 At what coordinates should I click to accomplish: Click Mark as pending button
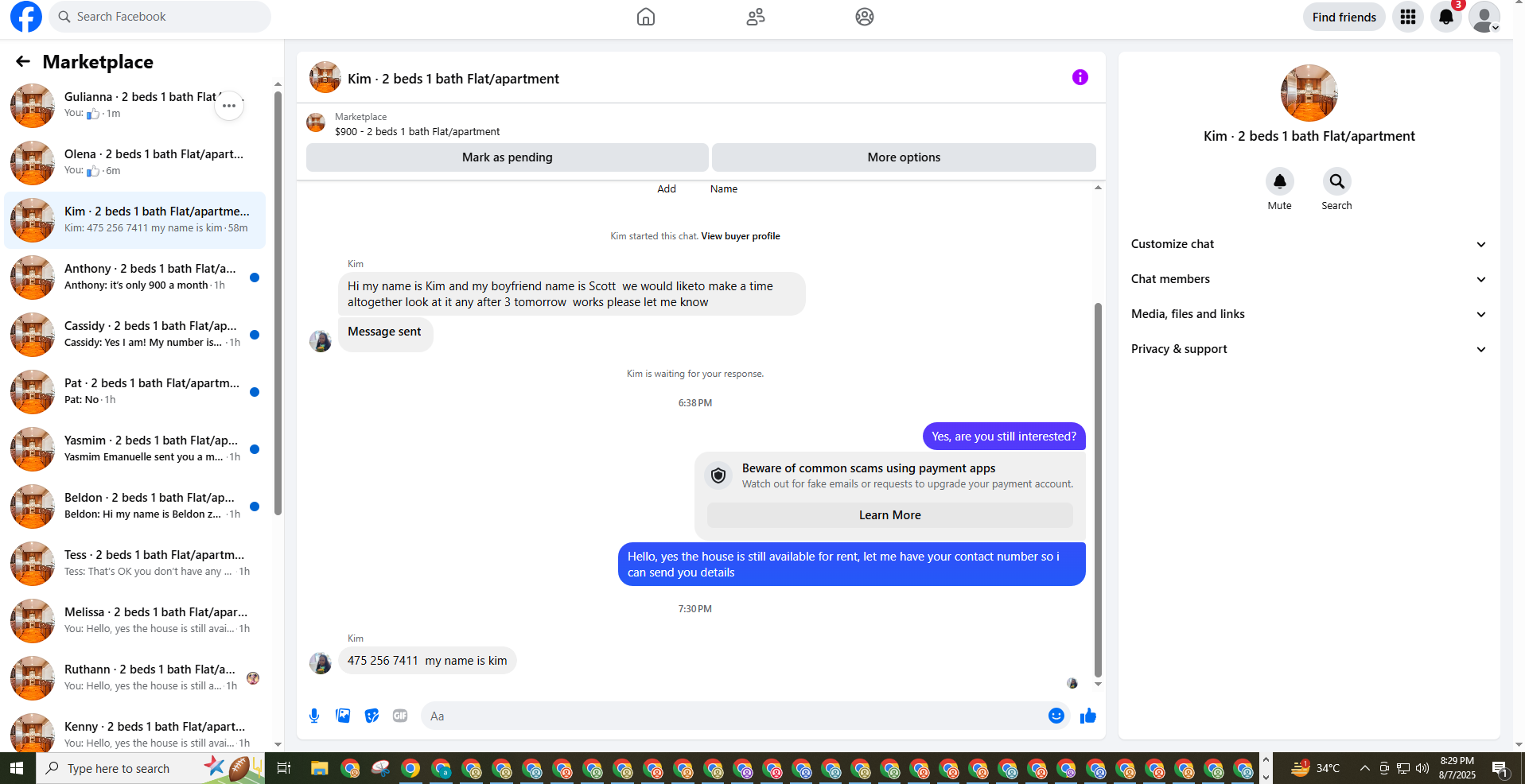(508, 157)
